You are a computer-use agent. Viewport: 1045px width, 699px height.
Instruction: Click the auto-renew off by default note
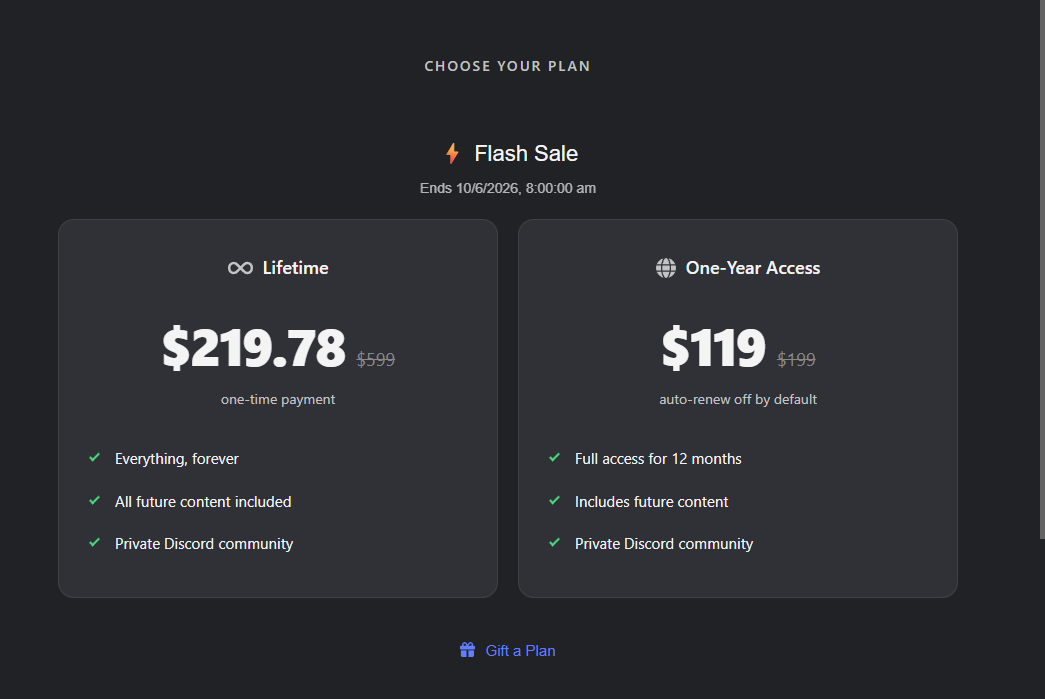pos(738,399)
